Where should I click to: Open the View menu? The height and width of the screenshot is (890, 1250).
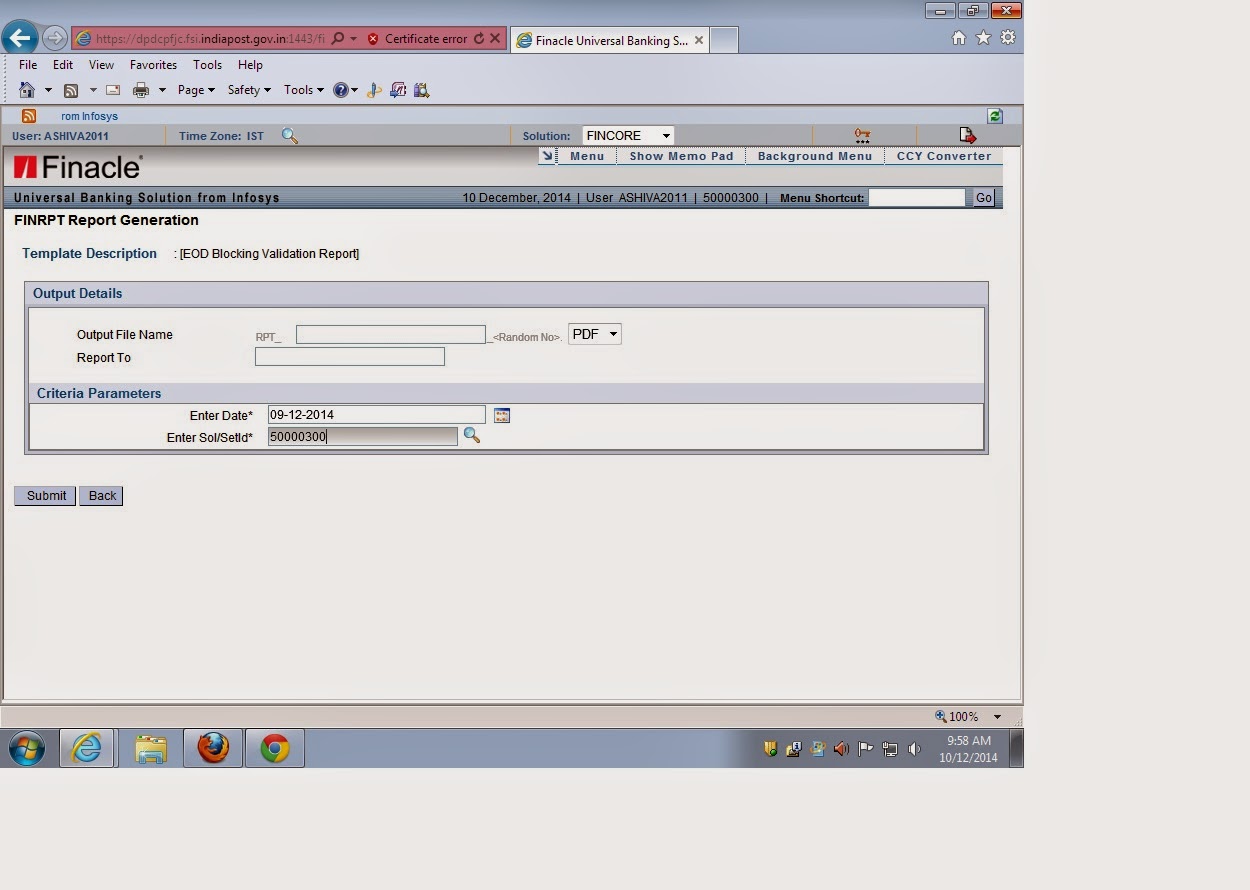[101, 65]
